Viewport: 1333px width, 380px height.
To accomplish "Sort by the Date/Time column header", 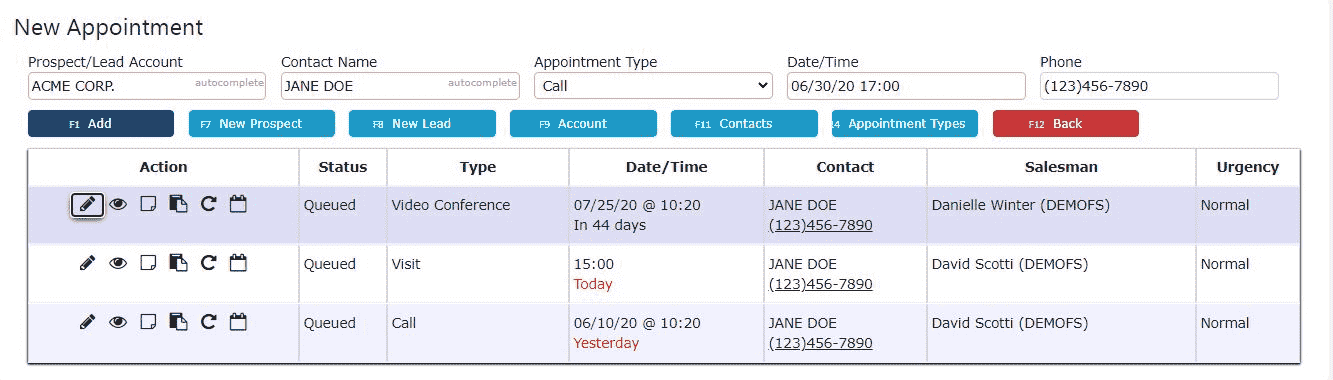I will pos(666,167).
